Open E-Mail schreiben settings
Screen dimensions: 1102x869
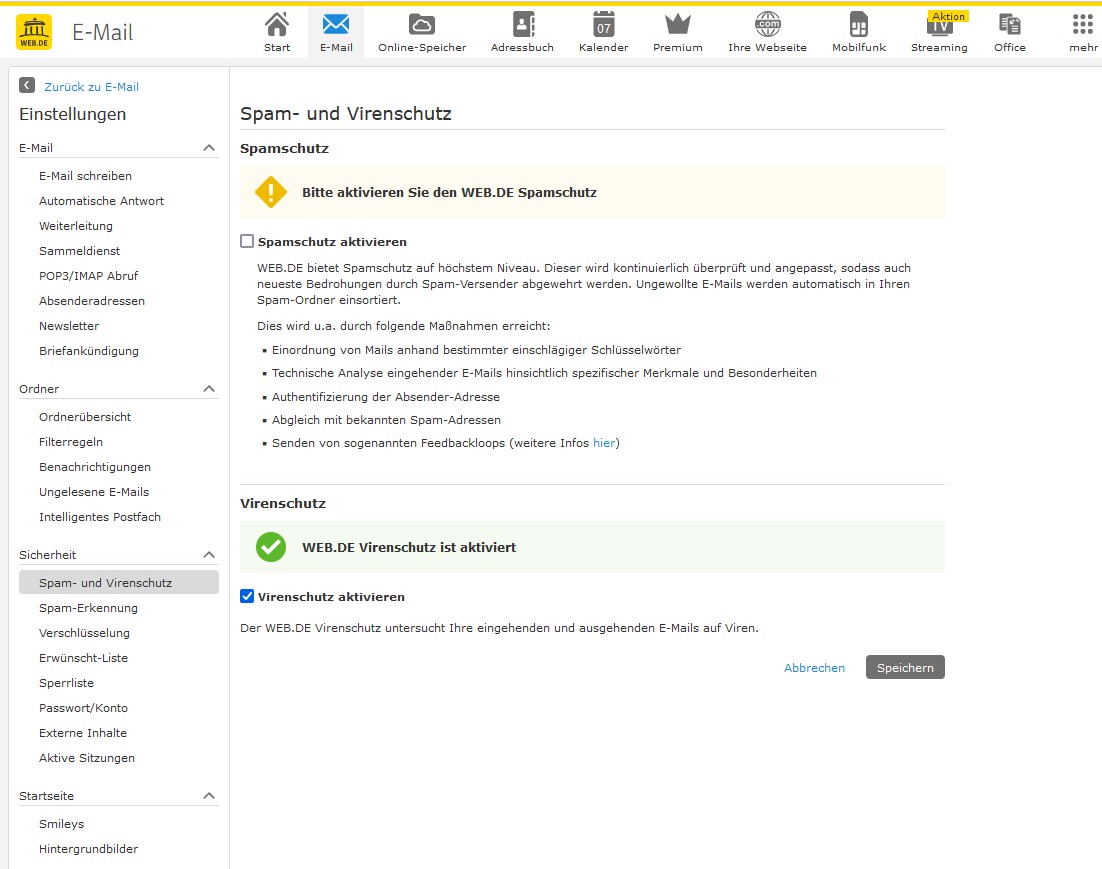(x=85, y=176)
